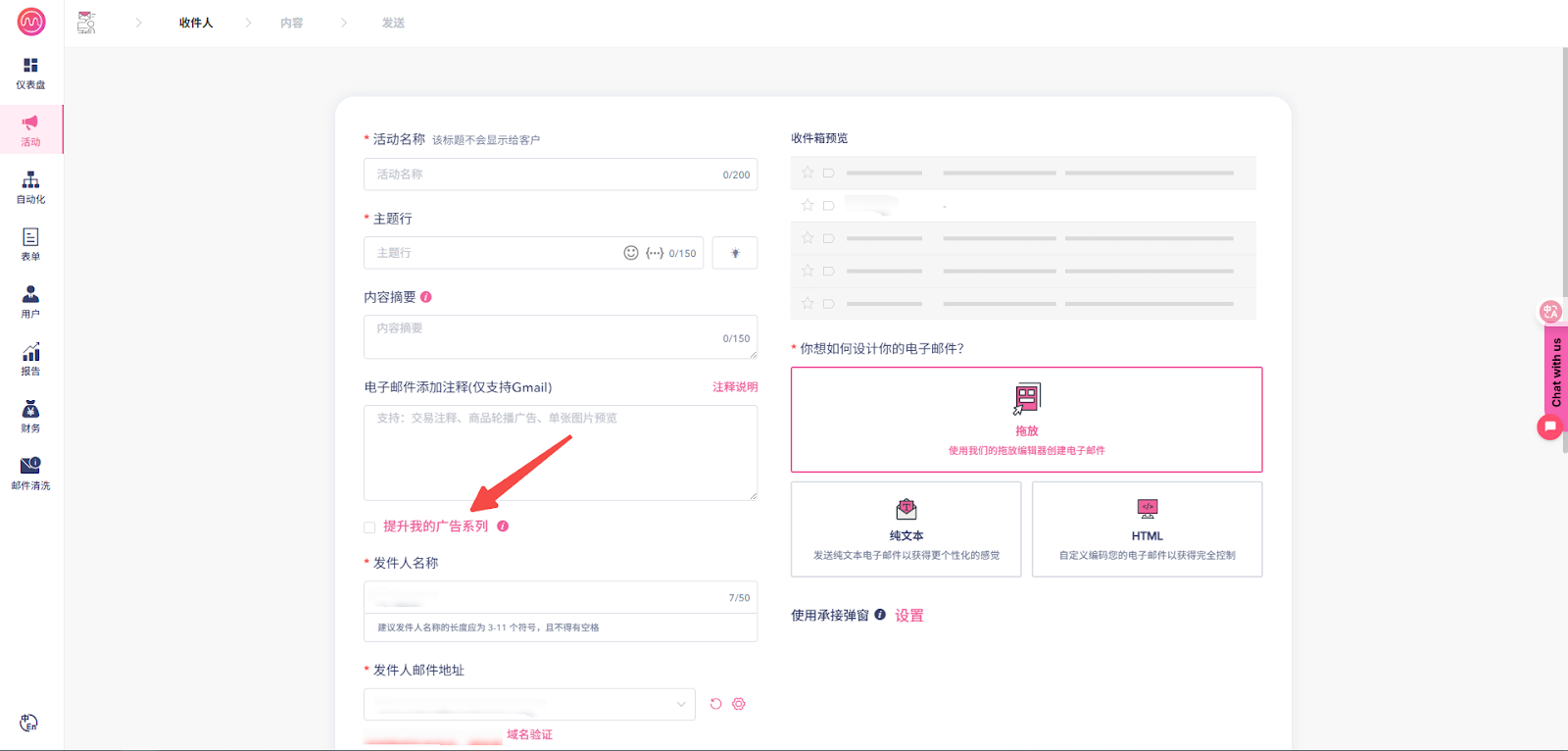Refresh the sender email address list
Viewport: 1568px width, 751px height.
[x=715, y=704]
